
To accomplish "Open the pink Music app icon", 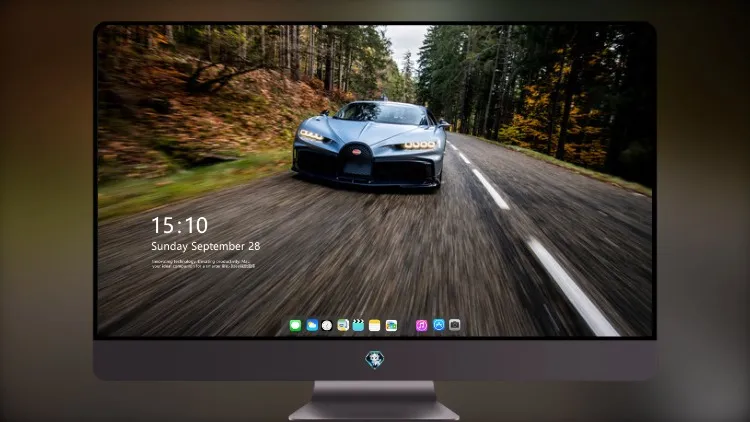I will (x=421, y=326).
